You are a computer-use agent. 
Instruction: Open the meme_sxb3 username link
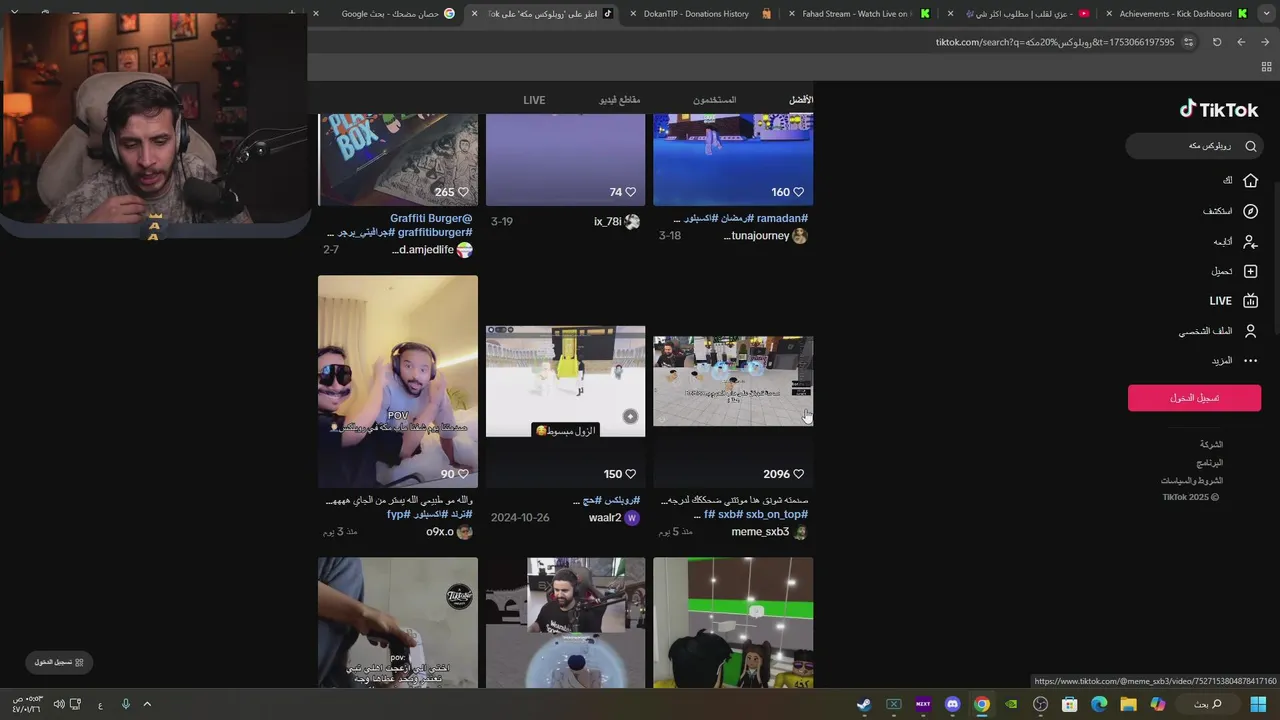(x=760, y=532)
